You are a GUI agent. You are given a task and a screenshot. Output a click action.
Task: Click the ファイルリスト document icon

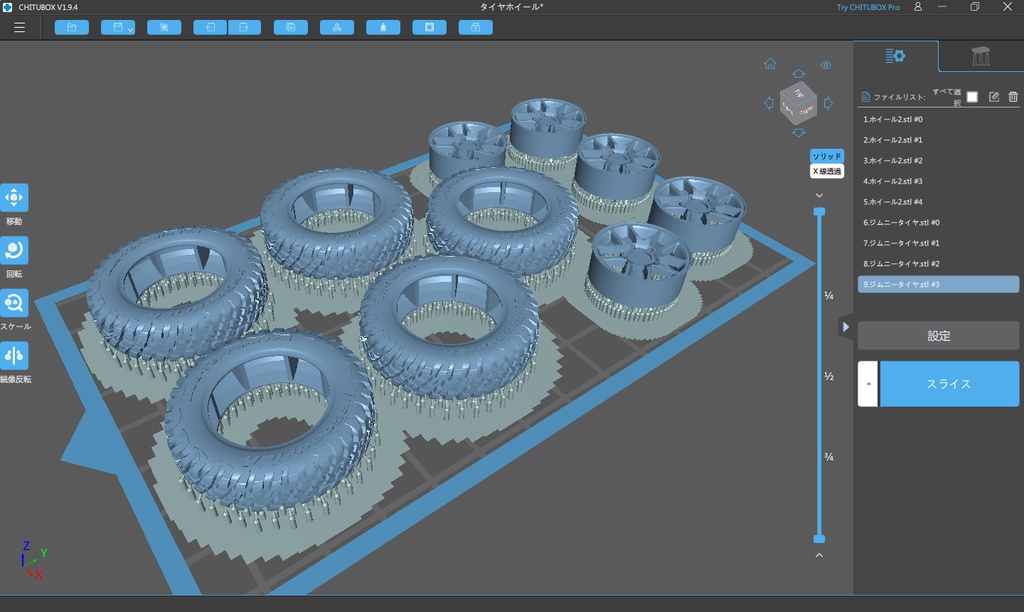tap(865, 97)
